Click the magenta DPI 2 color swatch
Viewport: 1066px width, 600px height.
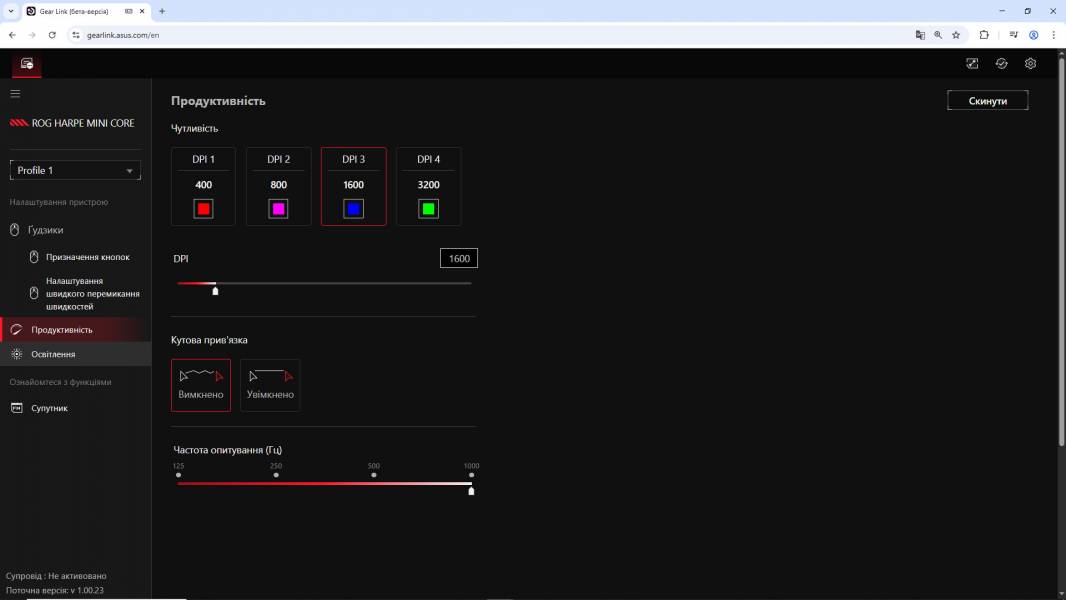click(278, 209)
